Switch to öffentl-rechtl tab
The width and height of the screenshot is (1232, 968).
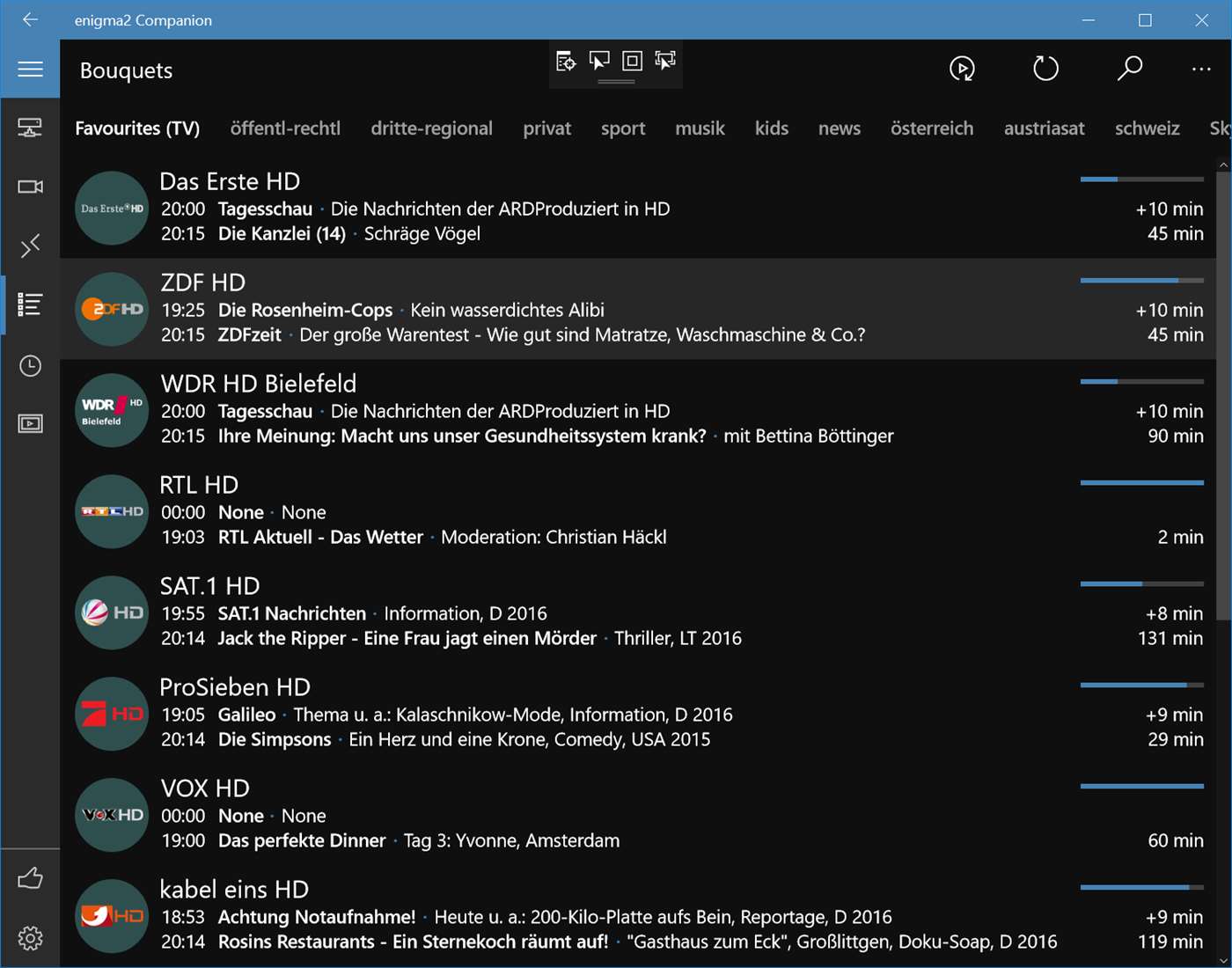pyautogui.click(x=285, y=128)
